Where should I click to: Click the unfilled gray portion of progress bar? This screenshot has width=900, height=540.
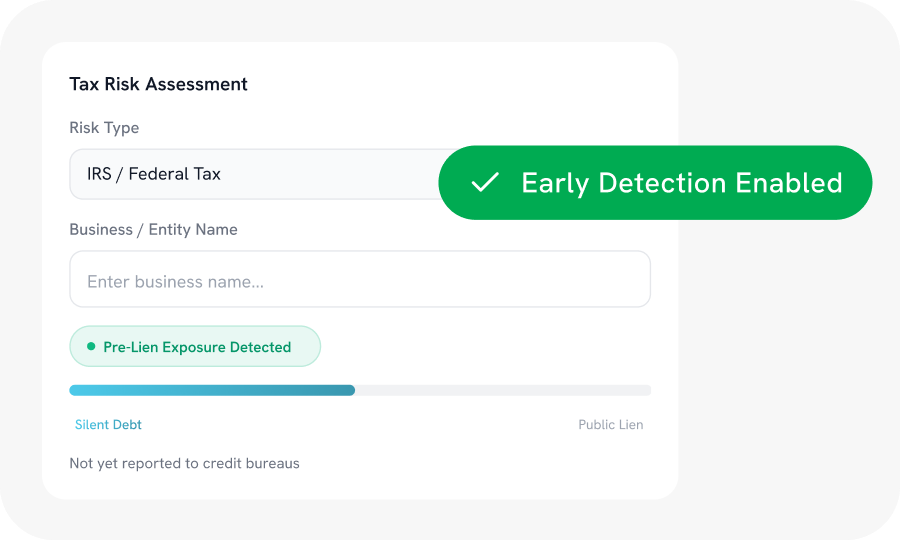(500, 390)
